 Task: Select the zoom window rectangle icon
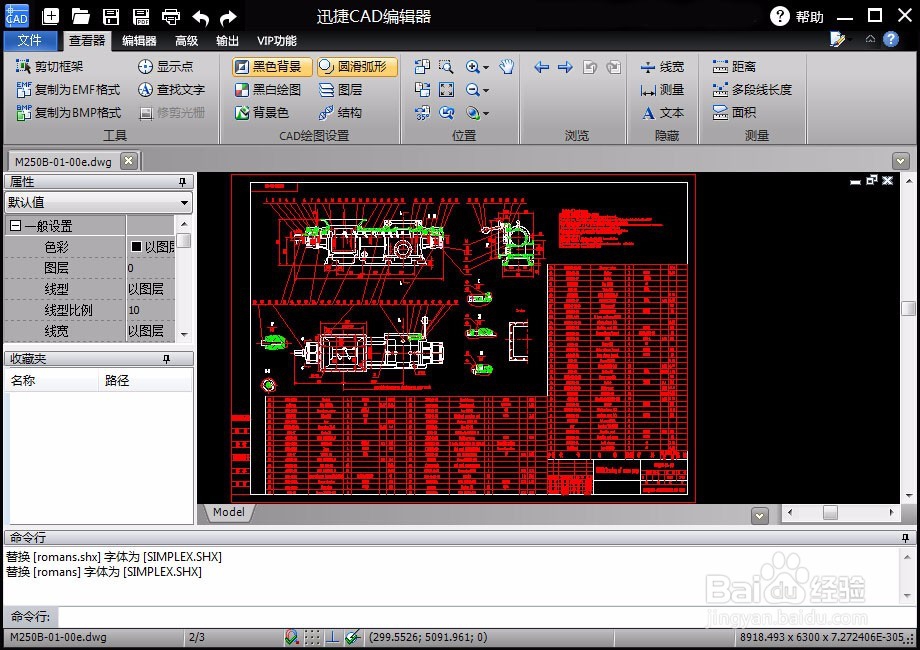[447, 66]
